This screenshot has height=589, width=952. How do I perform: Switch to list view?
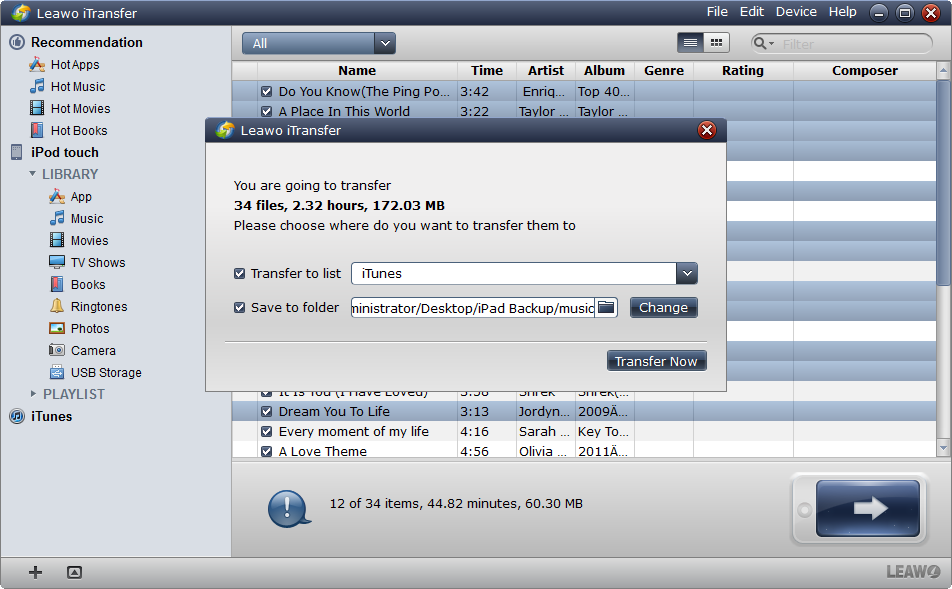pyautogui.click(x=690, y=43)
